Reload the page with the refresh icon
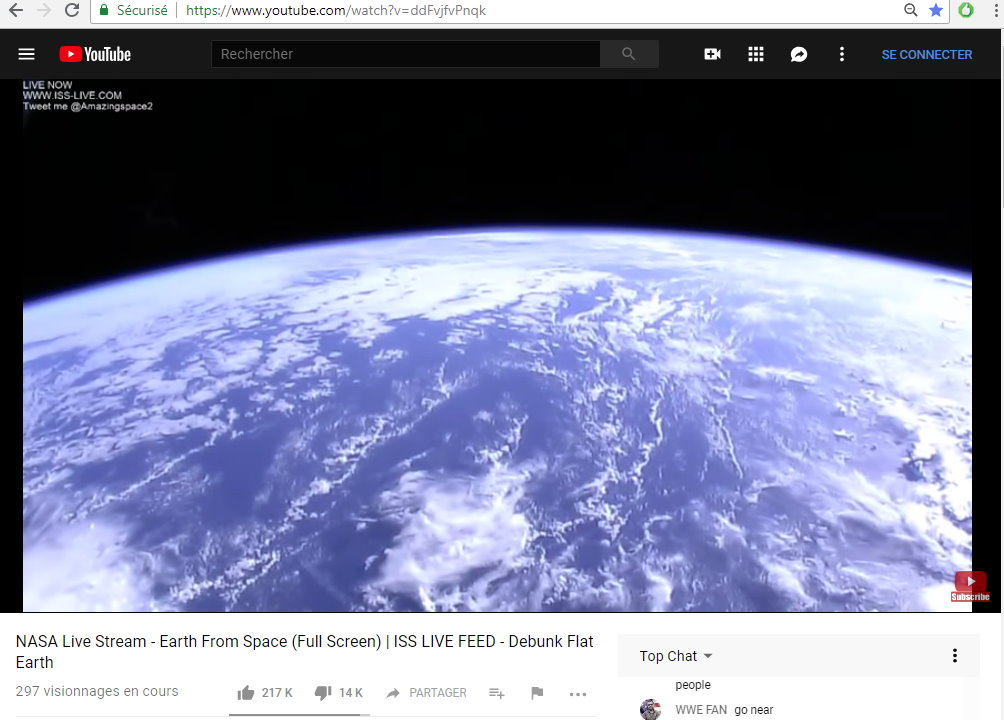This screenshot has height=720, width=1004. point(72,10)
